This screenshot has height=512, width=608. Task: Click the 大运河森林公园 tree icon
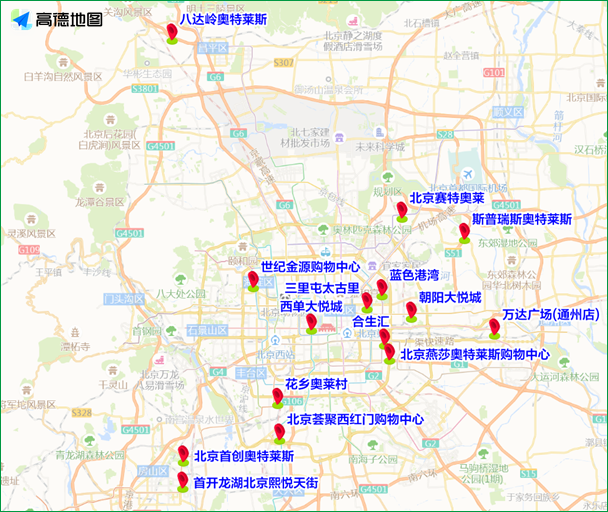pyautogui.click(x=564, y=363)
